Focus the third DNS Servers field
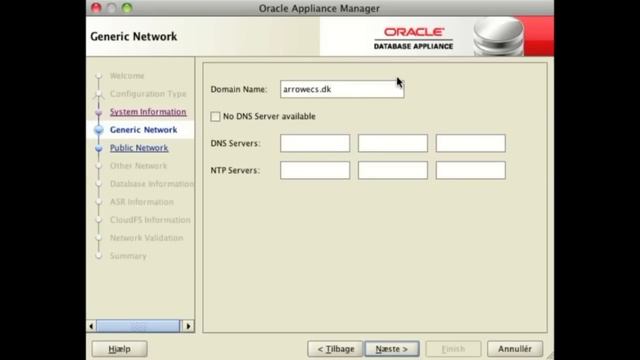The image size is (640, 360). coord(471,143)
